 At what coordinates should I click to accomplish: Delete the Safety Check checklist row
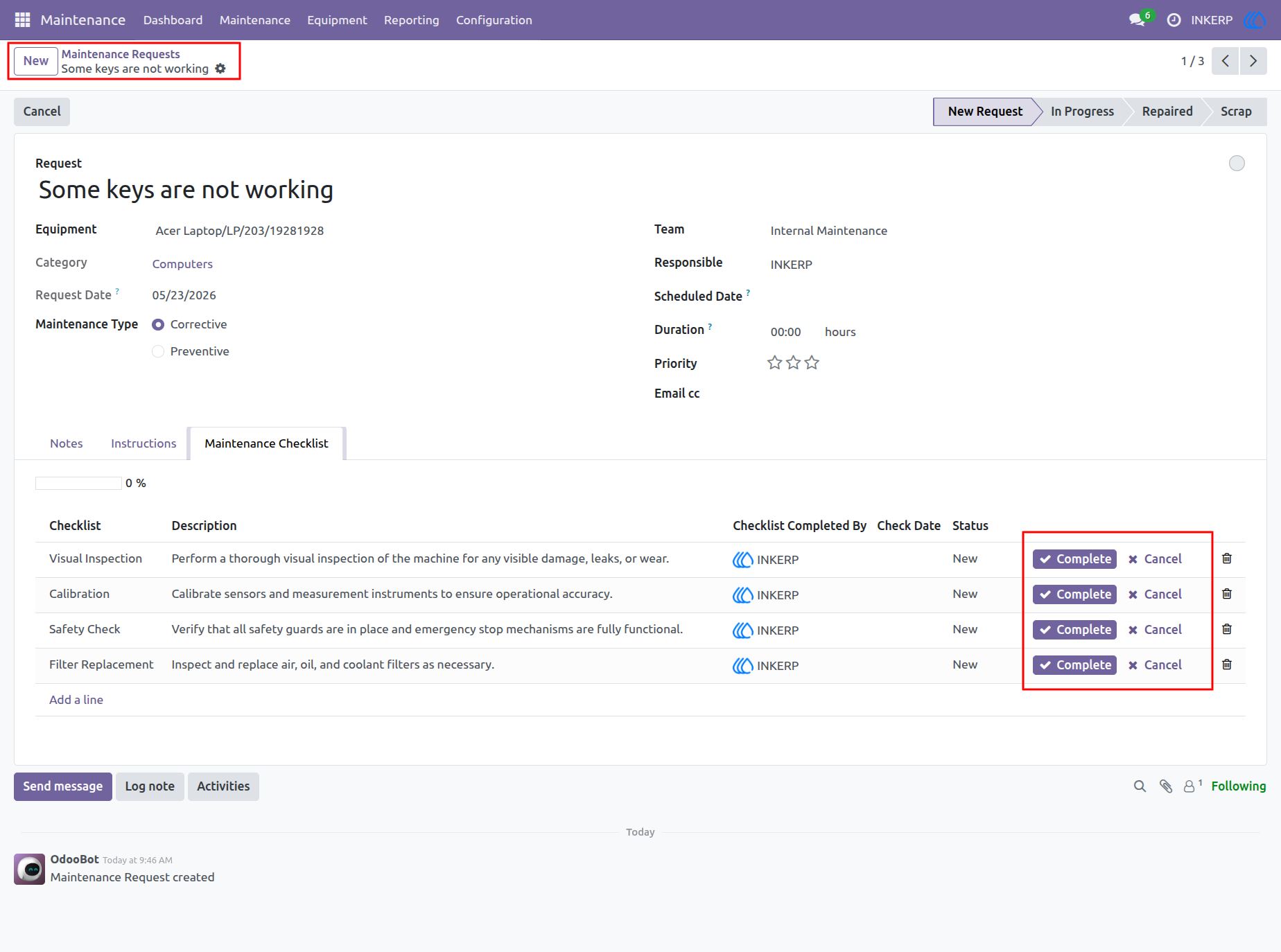pos(1227,629)
